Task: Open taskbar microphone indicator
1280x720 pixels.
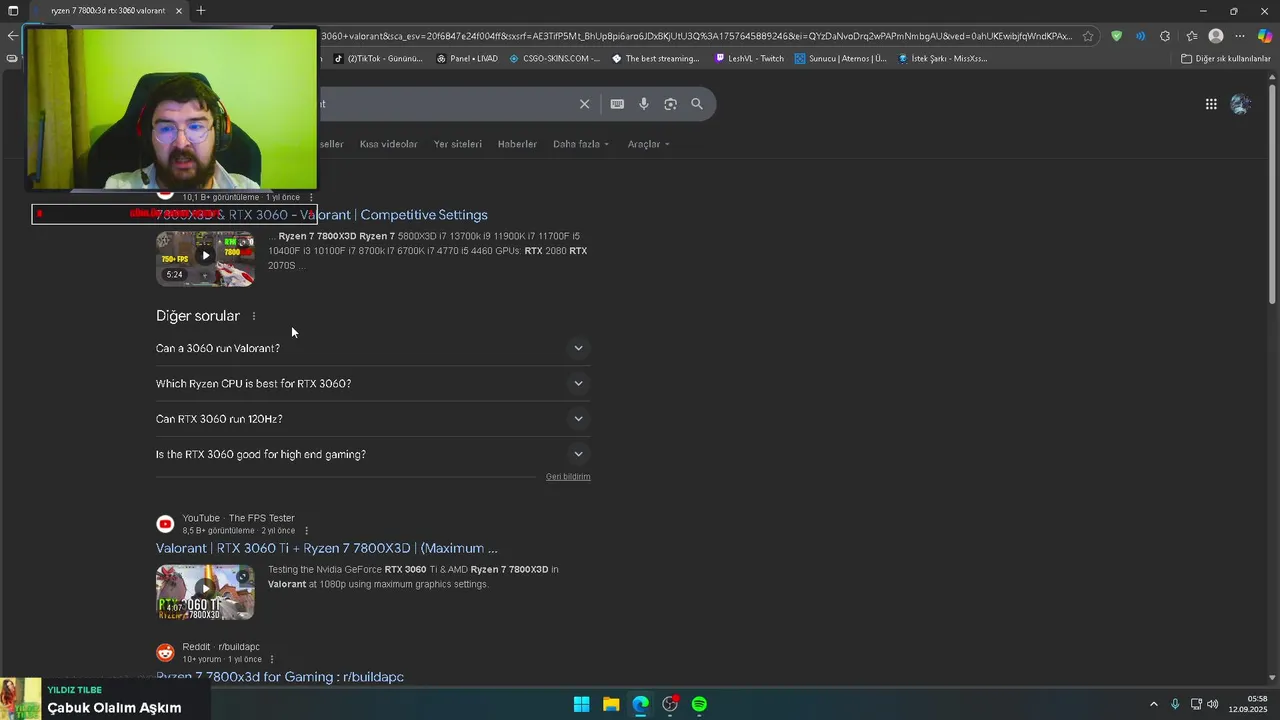Action: coord(1175,704)
